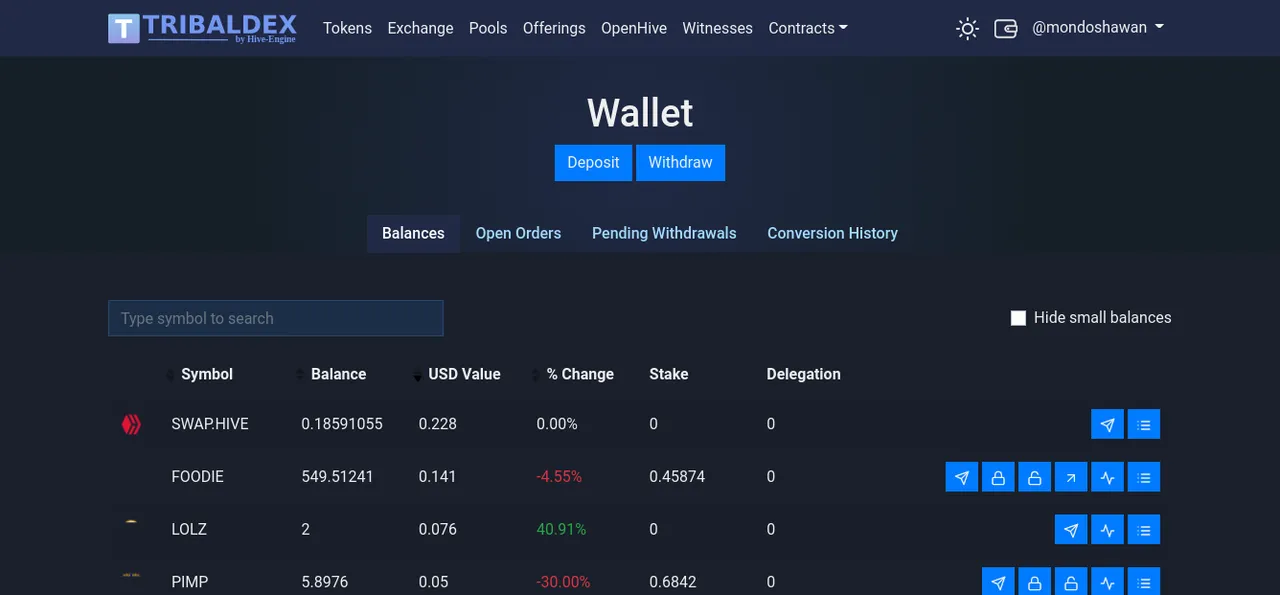
Task: Open the OpenHive nav item
Action: pyautogui.click(x=634, y=28)
